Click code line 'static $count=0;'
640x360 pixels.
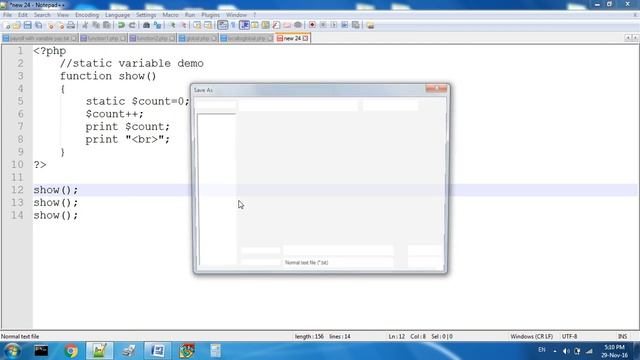click(x=138, y=101)
